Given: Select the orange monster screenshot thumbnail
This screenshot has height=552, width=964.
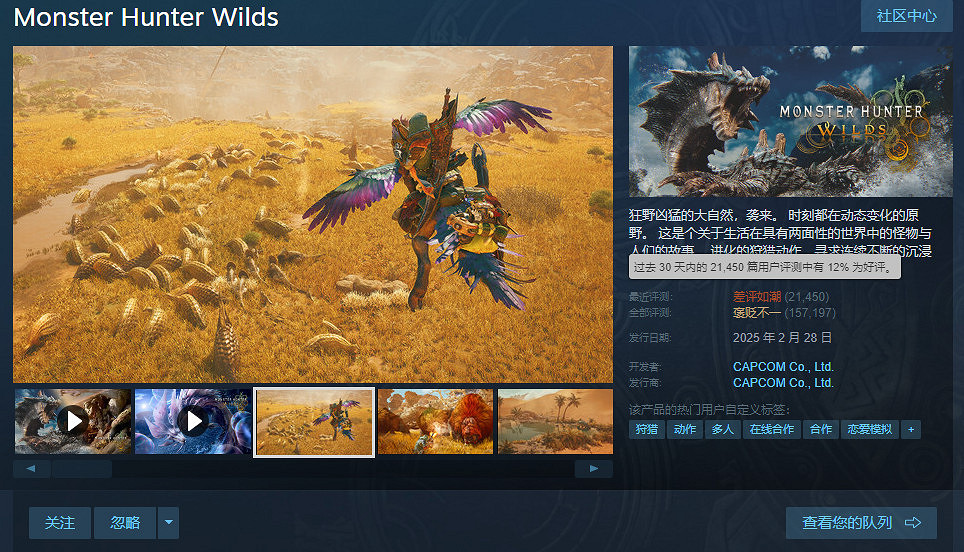Looking at the screenshot, I should [x=435, y=421].
